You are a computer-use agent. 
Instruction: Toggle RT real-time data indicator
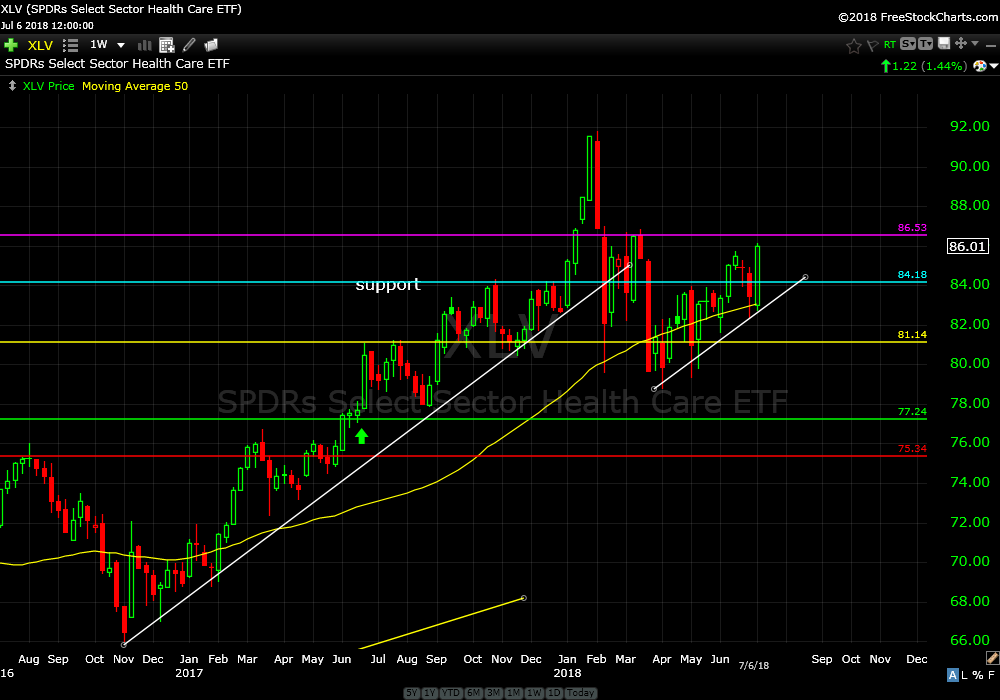pyautogui.click(x=889, y=45)
